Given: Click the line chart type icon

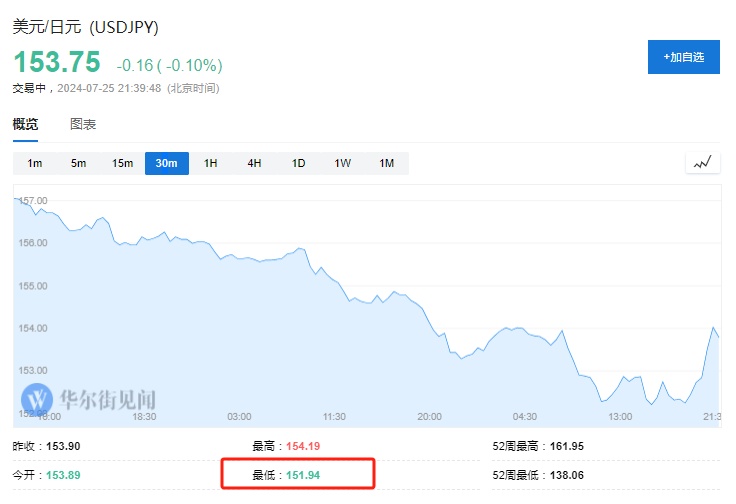Looking at the screenshot, I should click(x=703, y=163).
